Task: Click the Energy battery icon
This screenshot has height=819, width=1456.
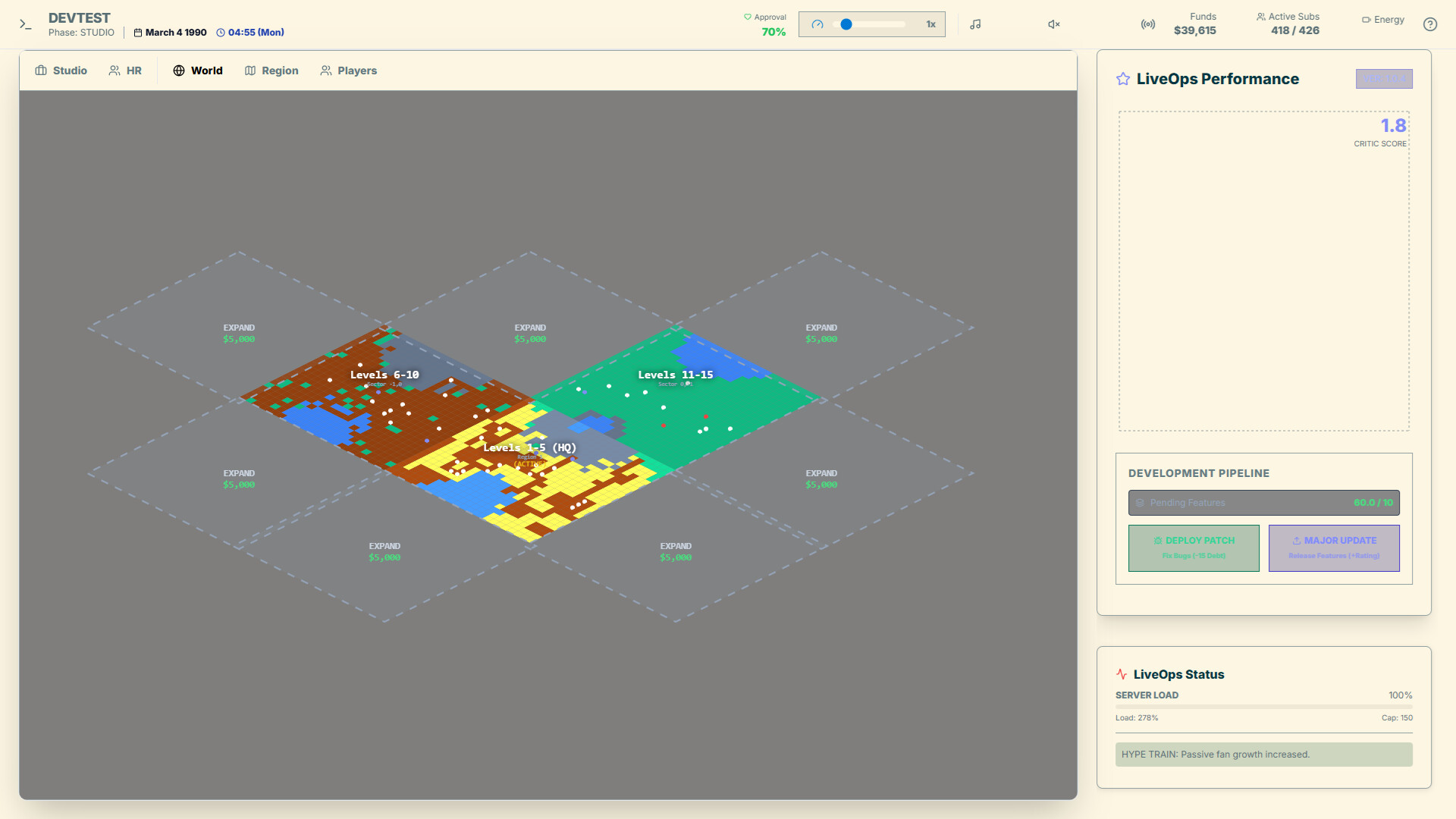Action: pyautogui.click(x=1366, y=20)
